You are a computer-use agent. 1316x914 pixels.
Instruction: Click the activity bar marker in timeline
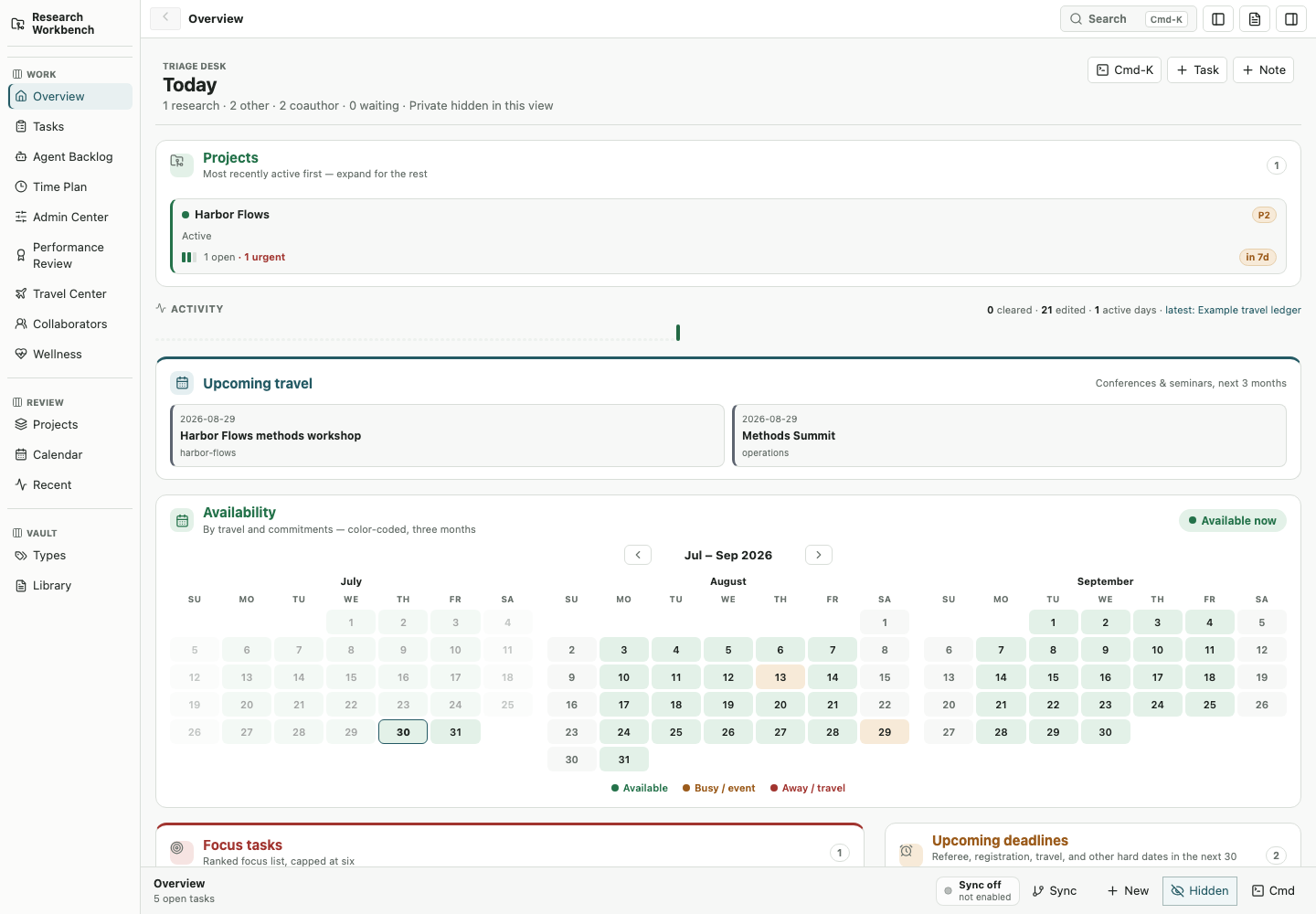tap(678, 333)
